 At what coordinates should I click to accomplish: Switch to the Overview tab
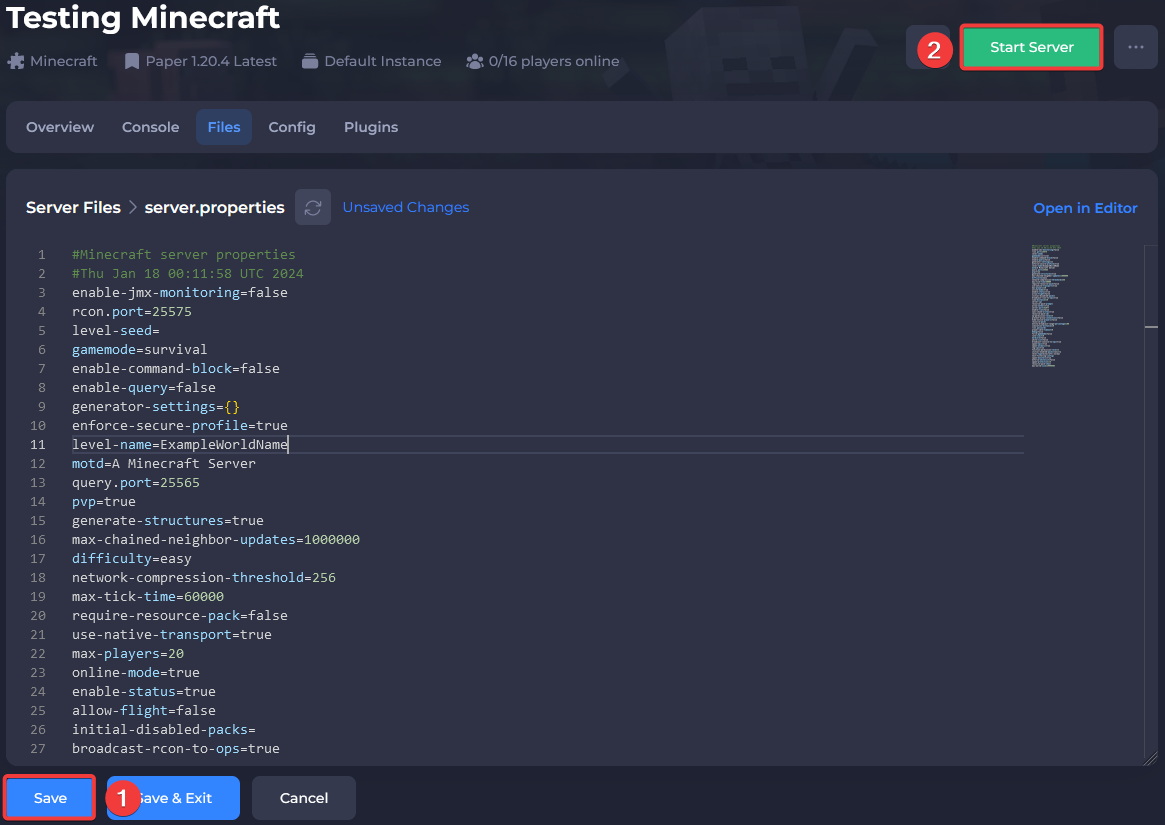(60, 127)
